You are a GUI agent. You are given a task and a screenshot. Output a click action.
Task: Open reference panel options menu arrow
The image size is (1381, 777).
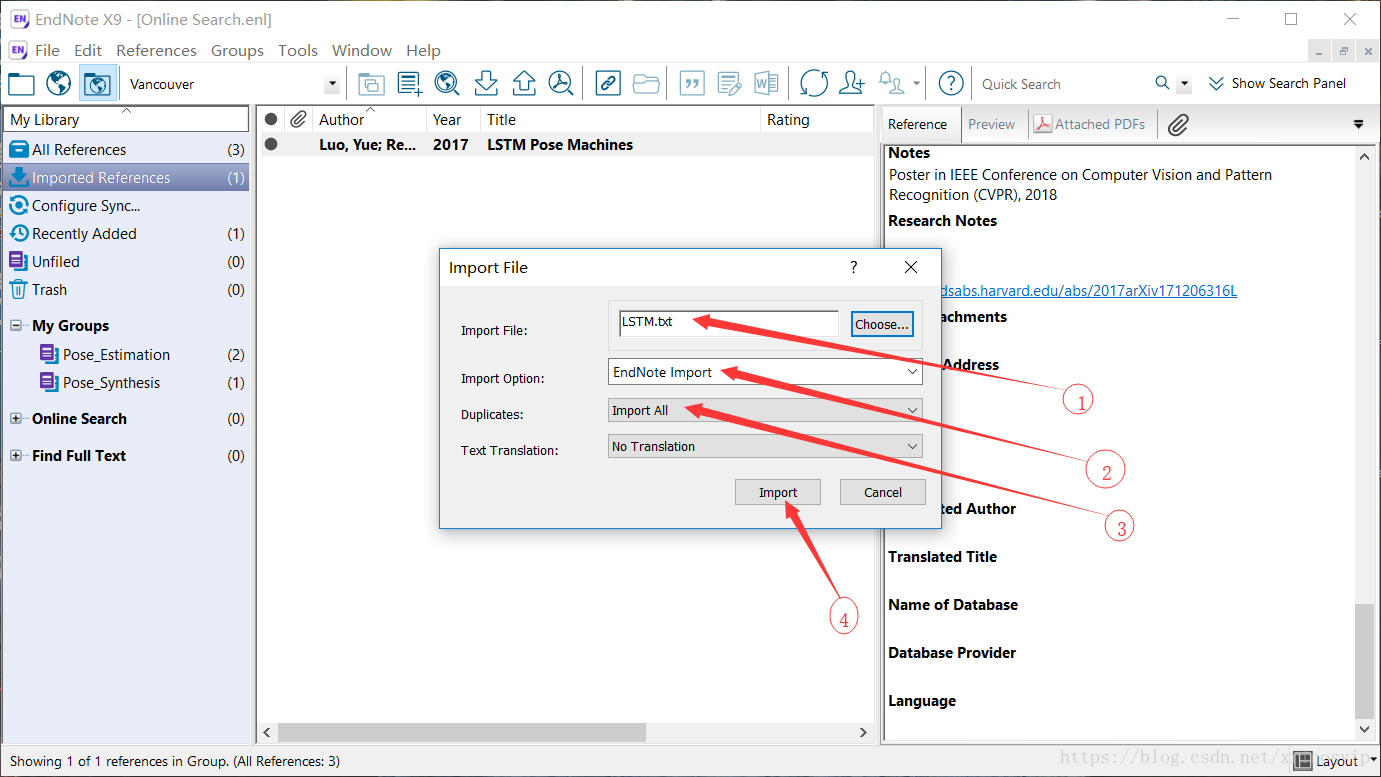pos(1358,124)
